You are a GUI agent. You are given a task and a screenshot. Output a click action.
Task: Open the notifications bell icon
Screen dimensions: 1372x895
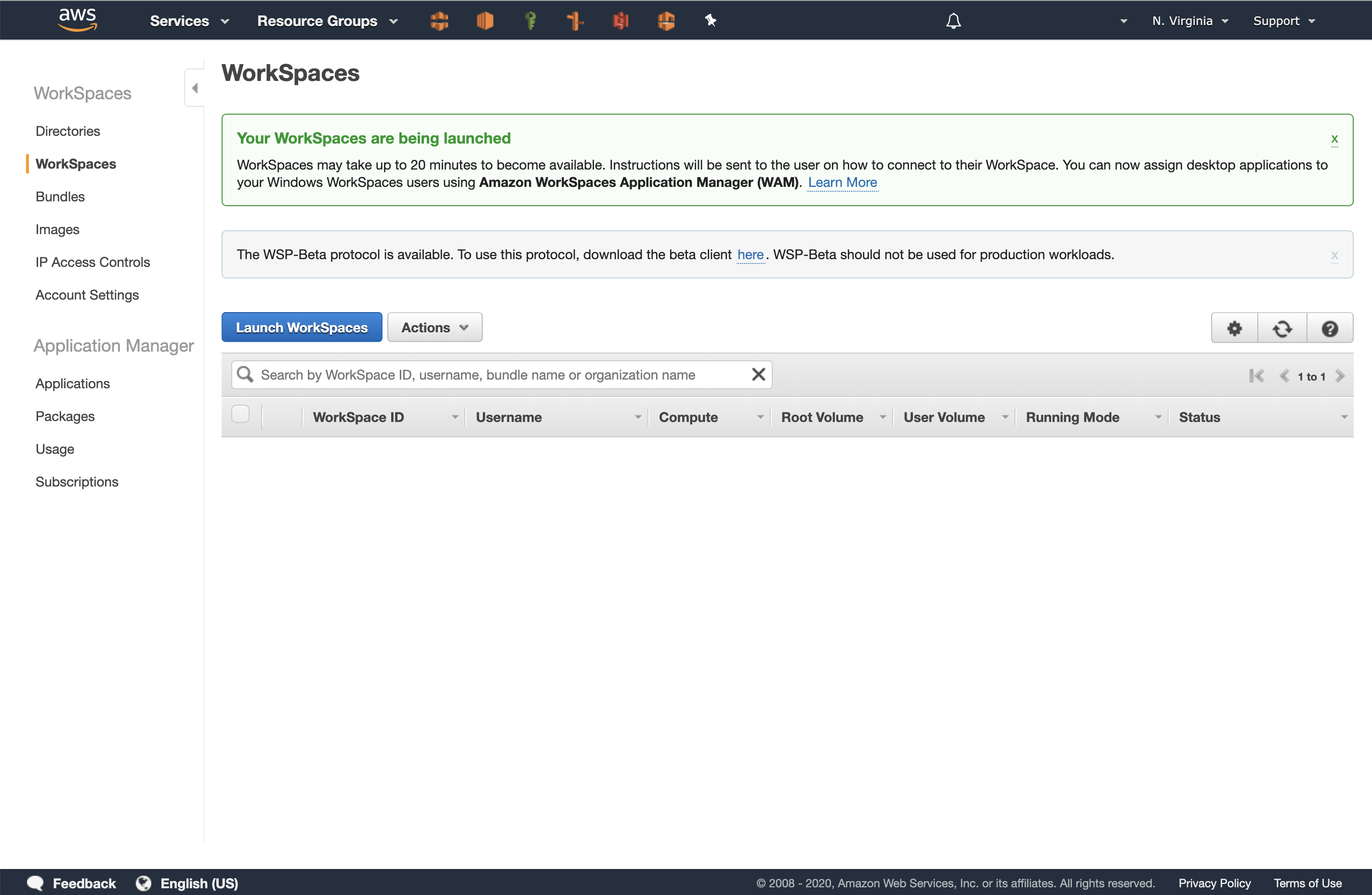click(953, 21)
